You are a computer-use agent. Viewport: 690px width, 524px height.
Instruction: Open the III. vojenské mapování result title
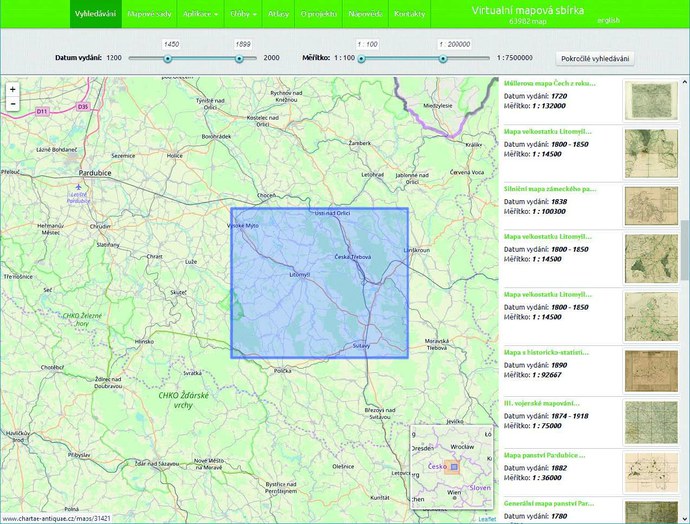pyautogui.click(x=549, y=400)
